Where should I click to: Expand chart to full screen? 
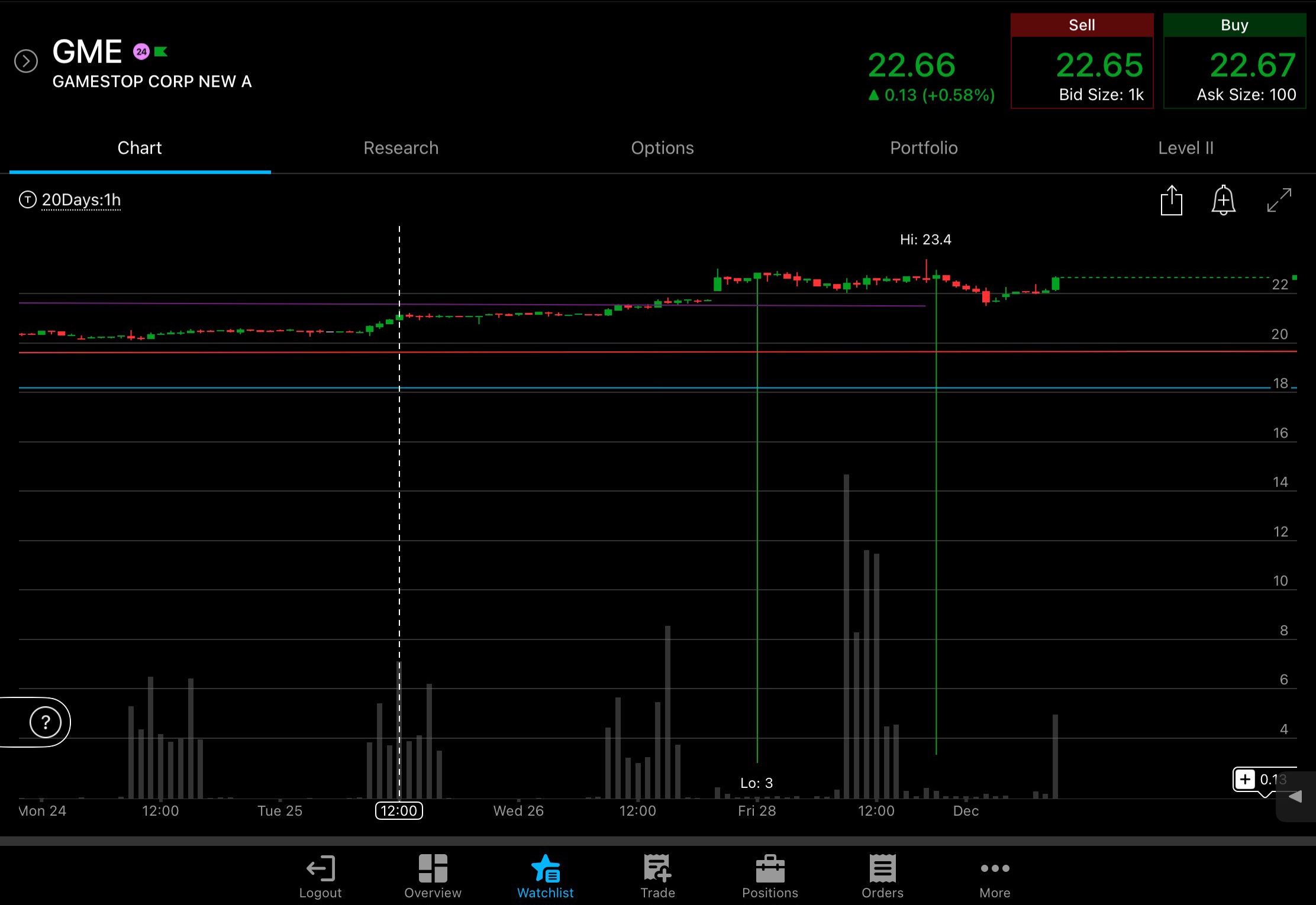click(x=1279, y=201)
